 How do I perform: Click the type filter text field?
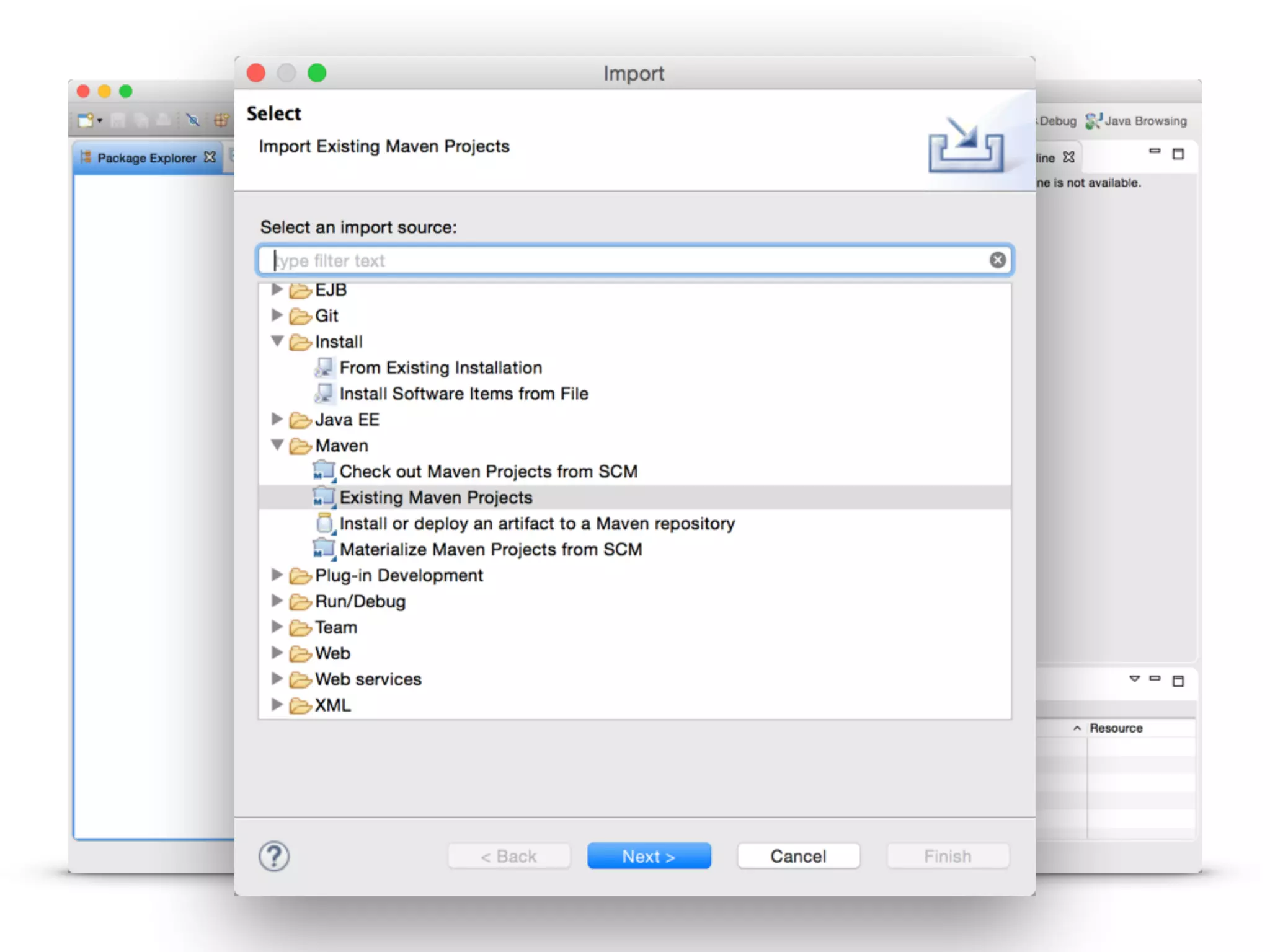pos(620,260)
